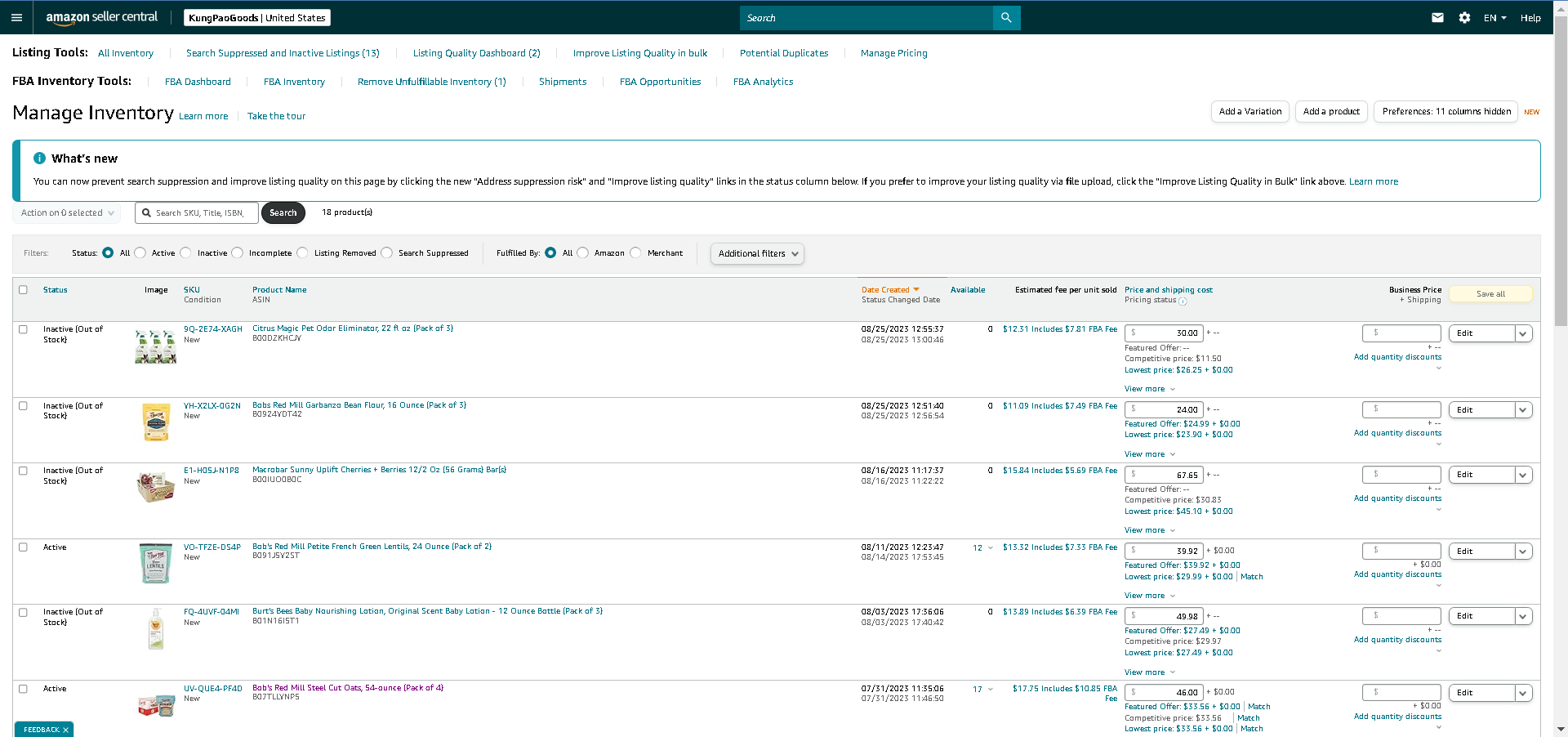Viewport: 1568px width, 737px height.
Task: Click the search magnifier button
Action: pos(1006,18)
